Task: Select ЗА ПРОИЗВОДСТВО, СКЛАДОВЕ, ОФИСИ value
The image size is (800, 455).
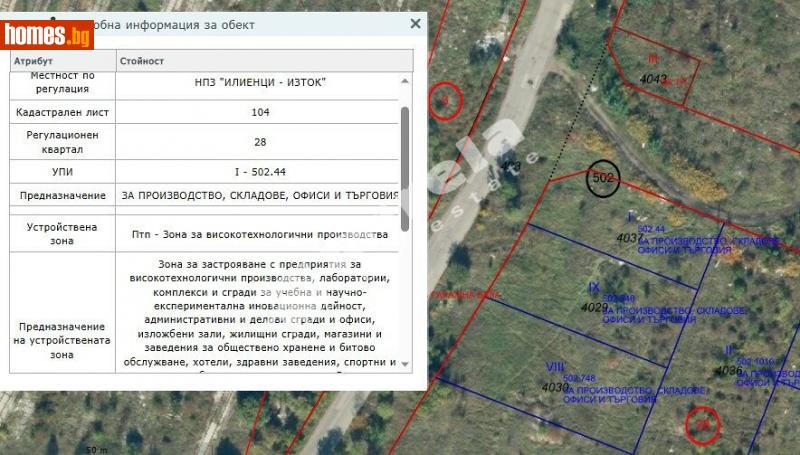Action: (x=260, y=195)
